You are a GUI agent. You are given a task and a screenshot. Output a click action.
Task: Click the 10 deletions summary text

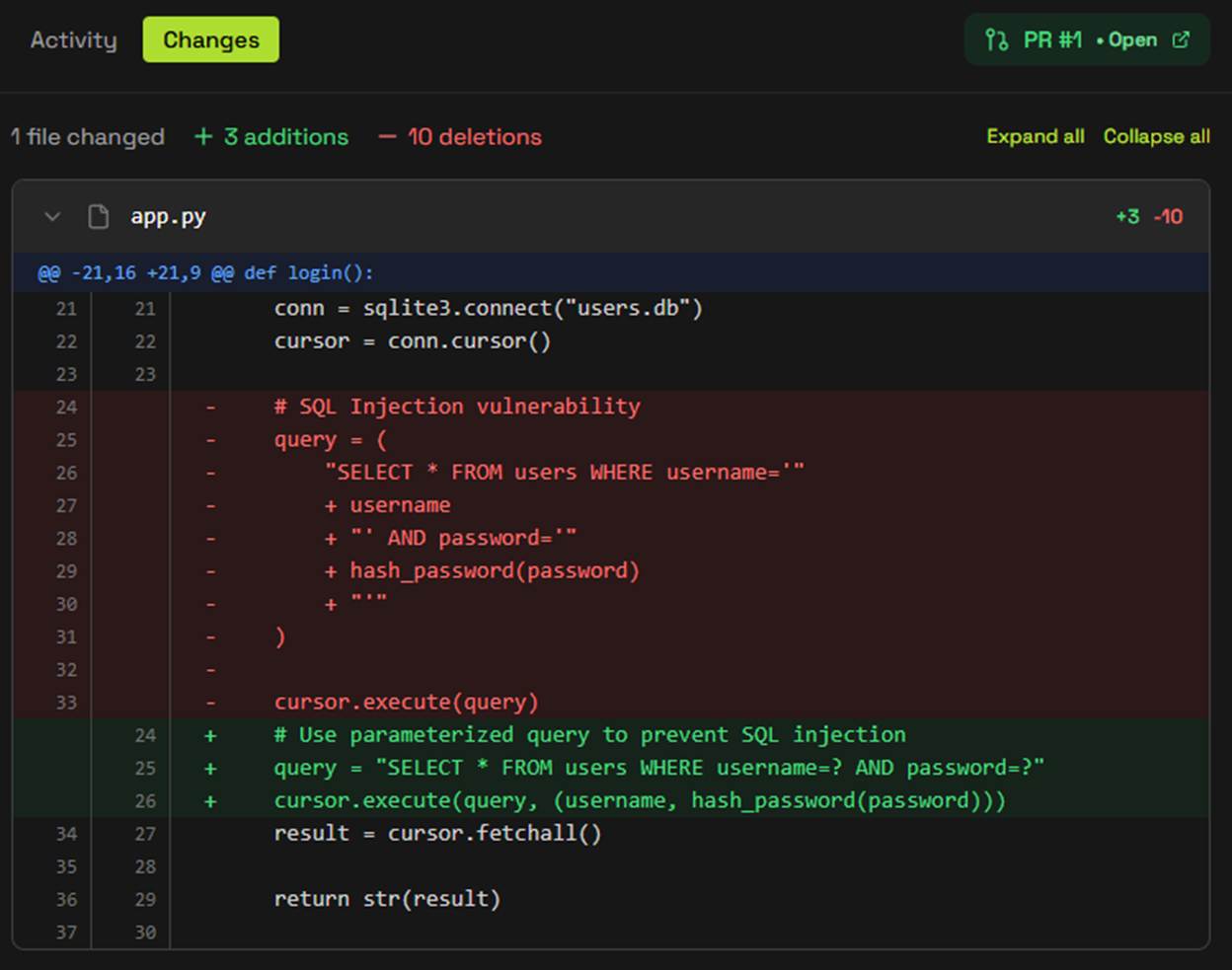click(x=460, y=137)
